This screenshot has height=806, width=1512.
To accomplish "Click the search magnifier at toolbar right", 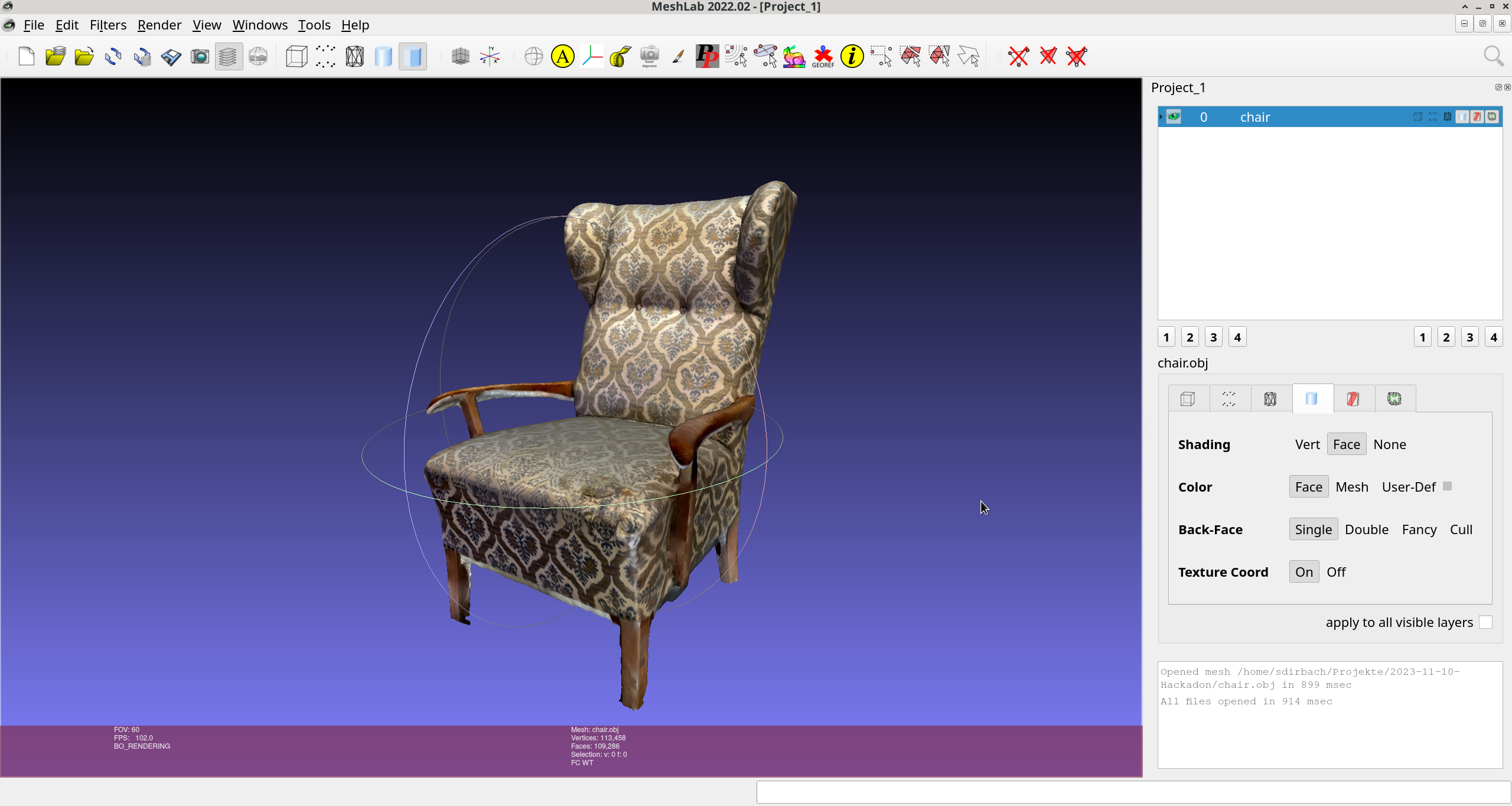I will click(x=1493, y=57).
